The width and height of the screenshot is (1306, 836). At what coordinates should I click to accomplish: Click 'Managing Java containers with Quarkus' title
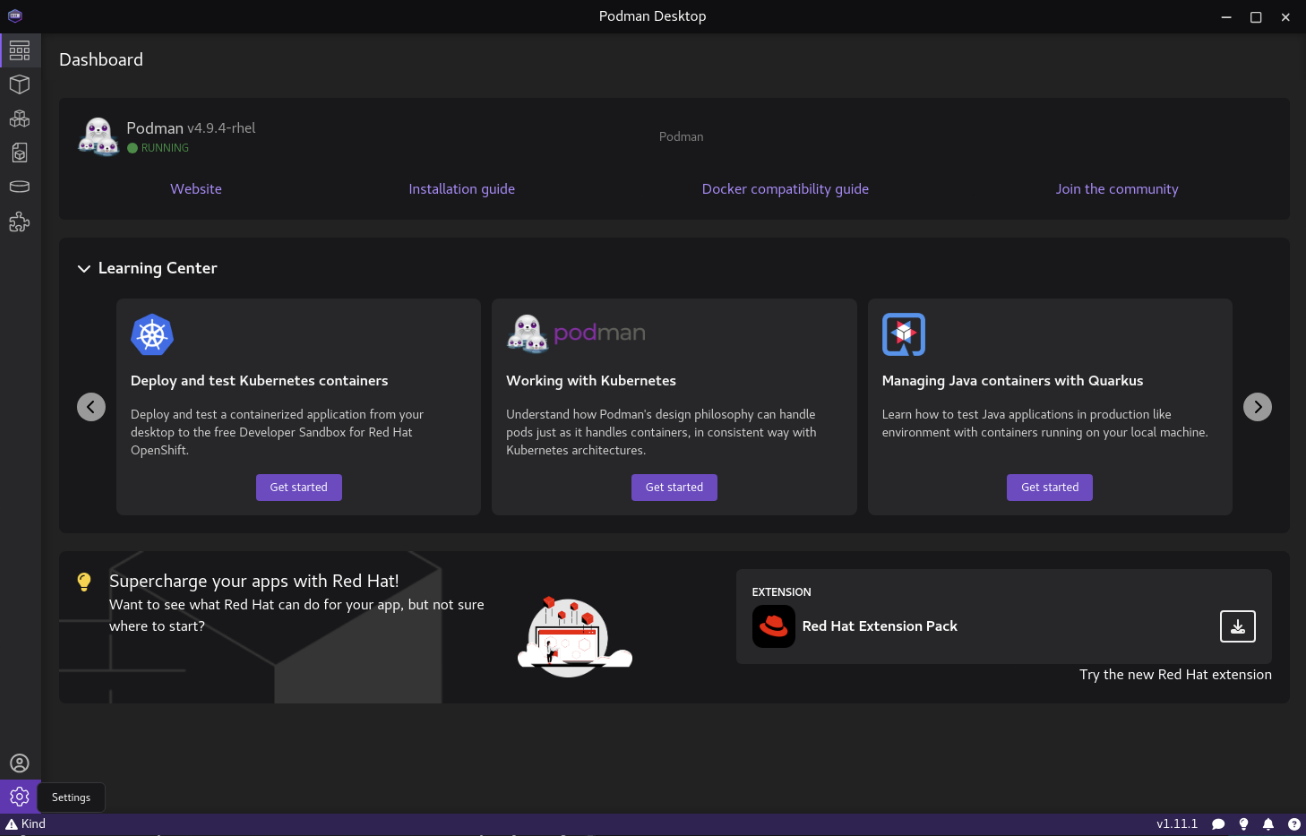click(x=1012, y=381)
